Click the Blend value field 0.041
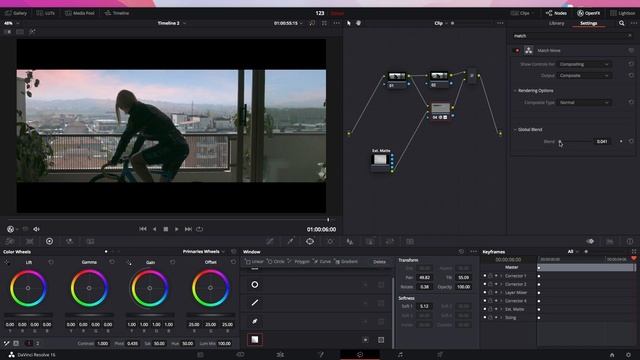This screenshot has height=360, width=640. coord(602,141)
